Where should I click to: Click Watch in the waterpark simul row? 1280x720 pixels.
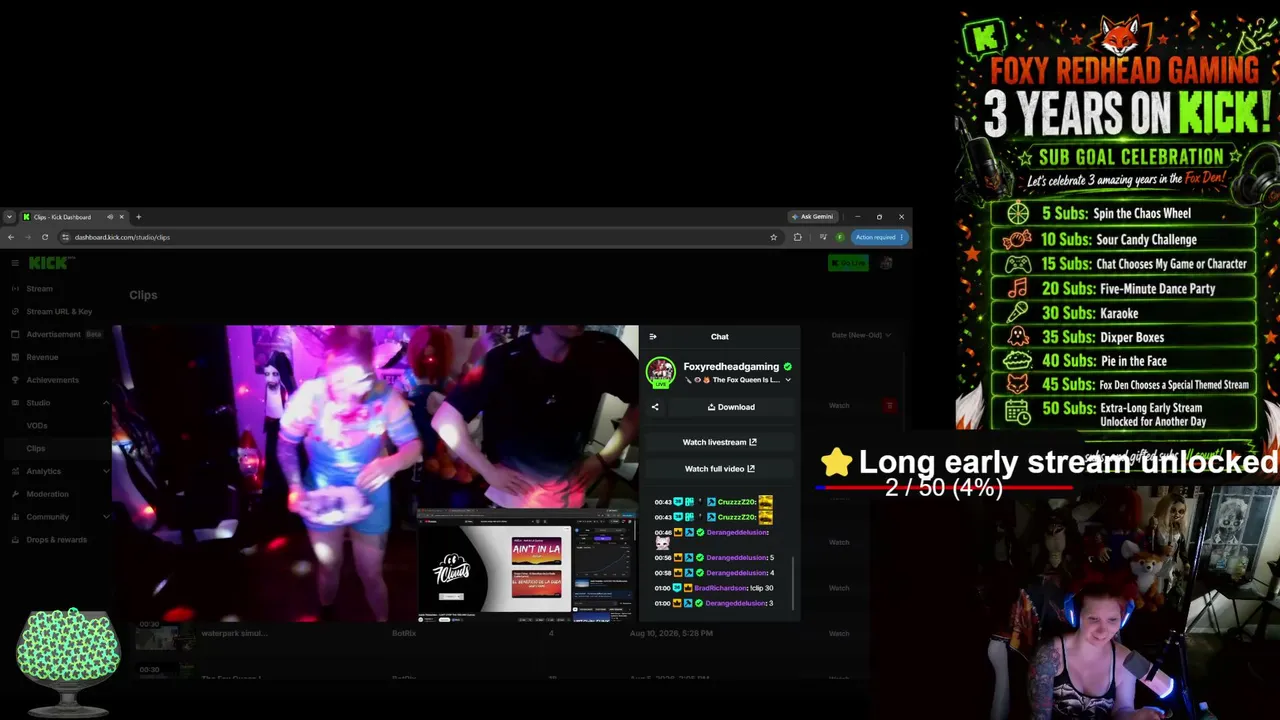[839, 634]
